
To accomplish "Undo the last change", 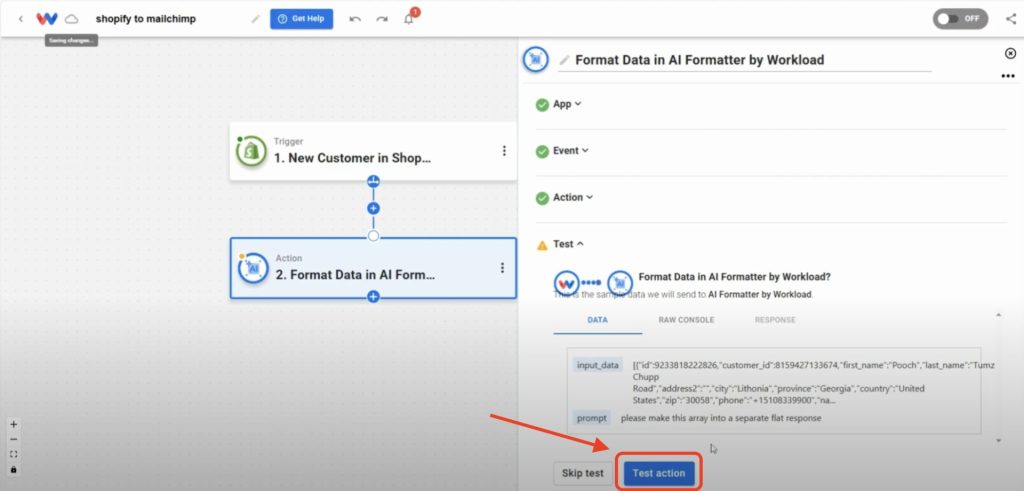I will point(355,19).
